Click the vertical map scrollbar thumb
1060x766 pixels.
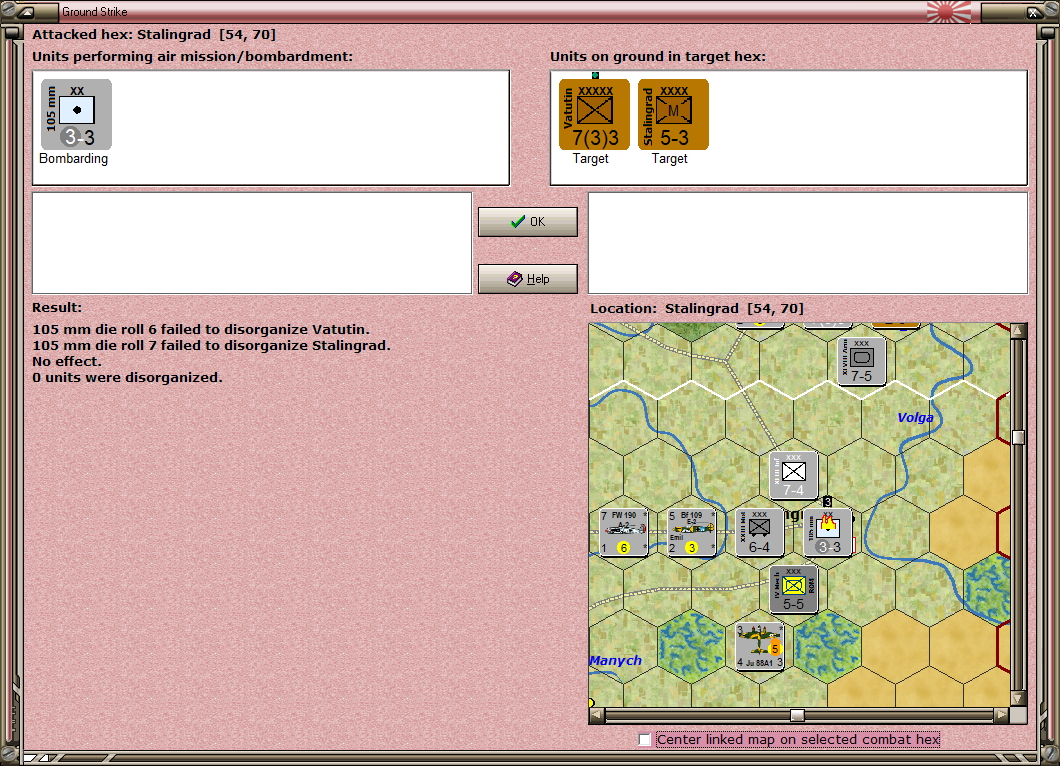click(x=1019, y=437)
